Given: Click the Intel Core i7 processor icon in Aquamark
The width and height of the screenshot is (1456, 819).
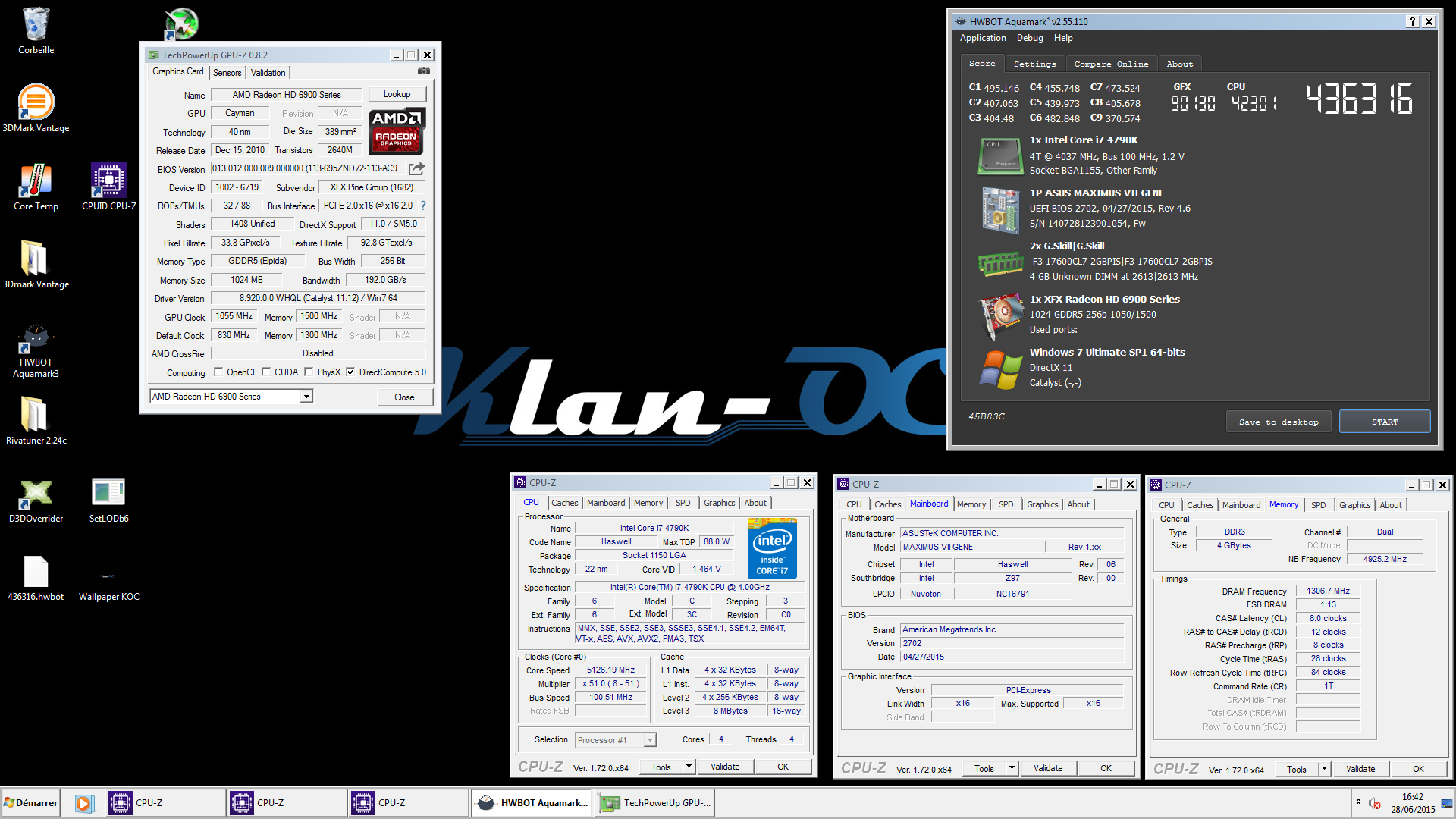Looking at the screenshot, I should point(1000,155).
